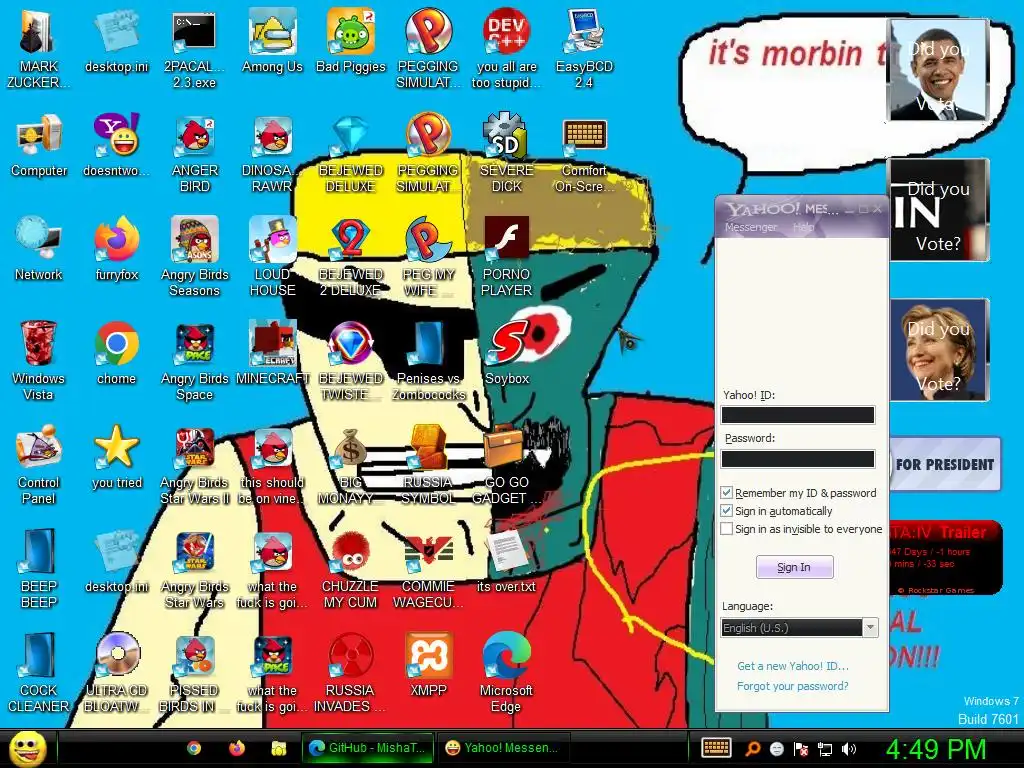The width and height of the screenshot is (1024, 768).
Task: Click into the Yahoo! ID field
Action: coord(797,415)
